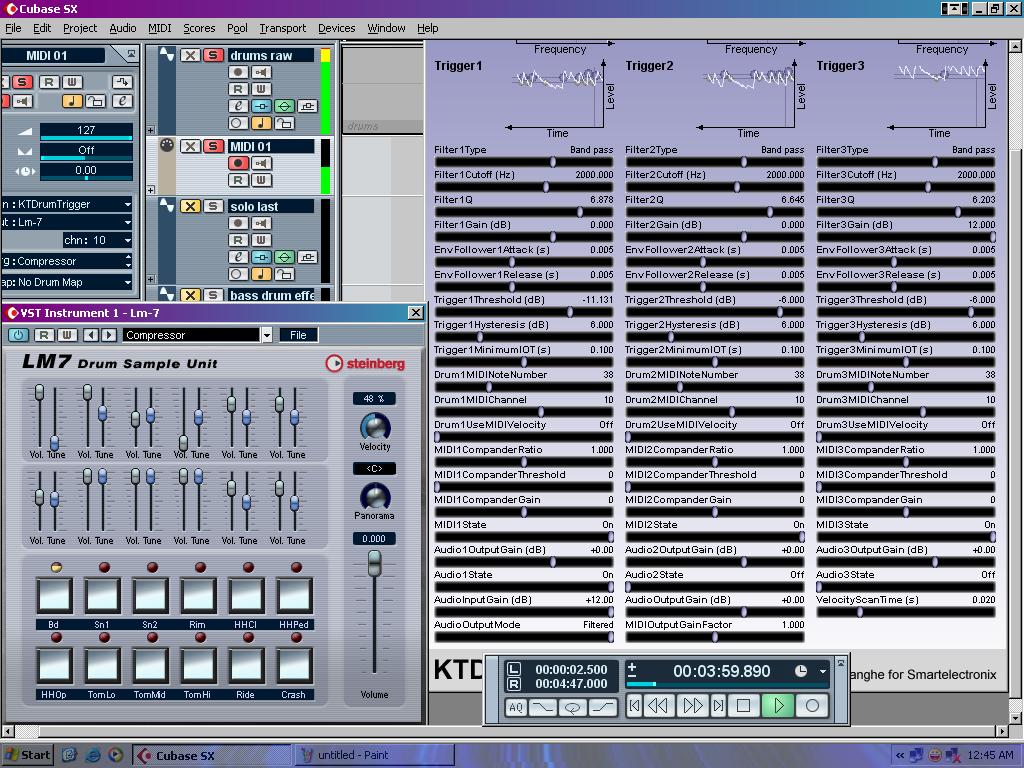Toggle solo on the solo last track
Viewport: 1024px width, 768px height.
213,206
